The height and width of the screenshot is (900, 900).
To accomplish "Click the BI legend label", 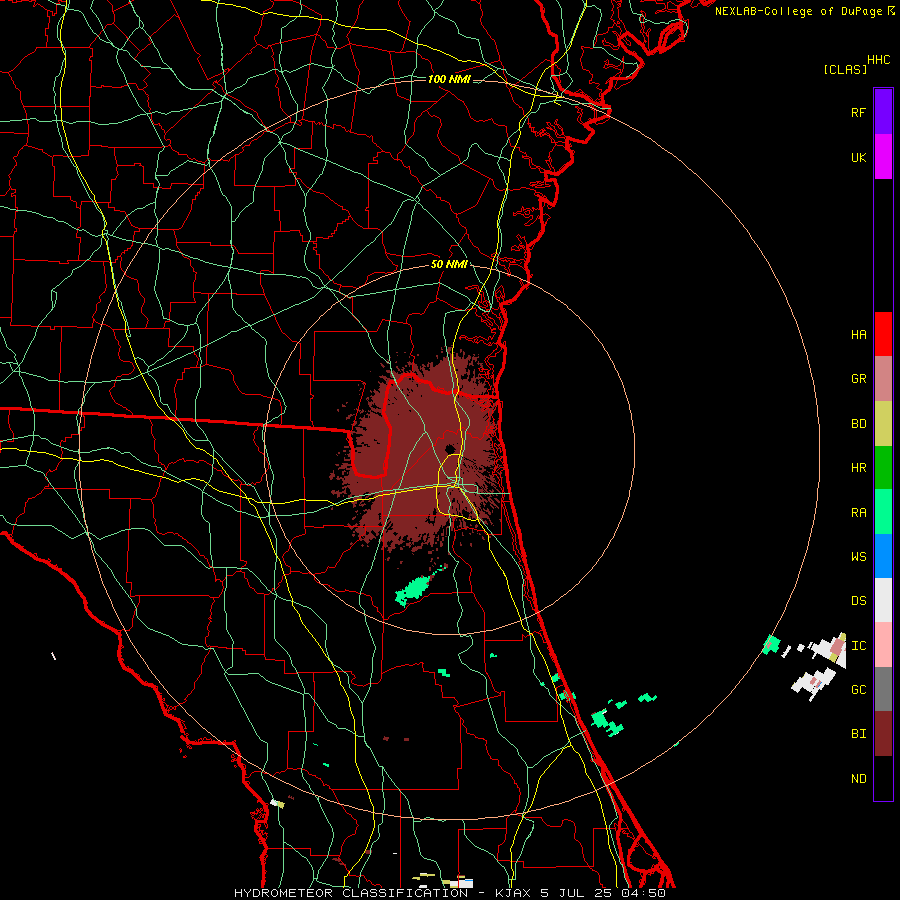I will coord(858,734).
